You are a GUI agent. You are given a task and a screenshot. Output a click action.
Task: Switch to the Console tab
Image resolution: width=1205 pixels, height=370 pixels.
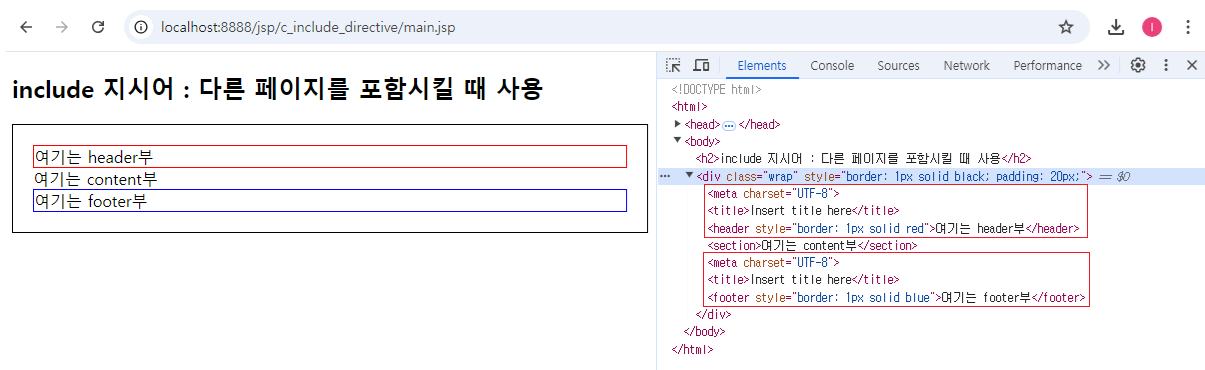click(x=832, y=65)
